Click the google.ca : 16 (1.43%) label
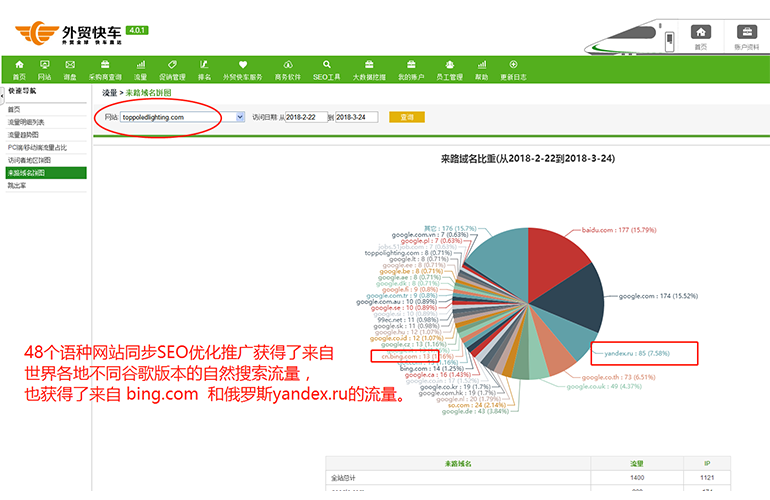This screenshot has height=500, width=770. pos(438,375)
